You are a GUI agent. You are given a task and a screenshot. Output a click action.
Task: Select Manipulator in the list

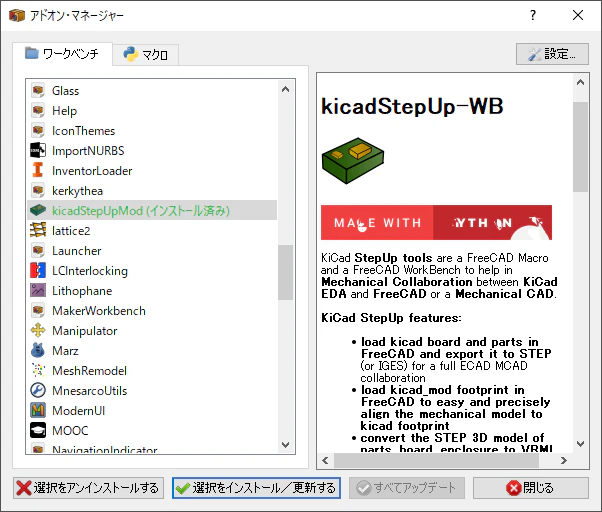point(152,330)
